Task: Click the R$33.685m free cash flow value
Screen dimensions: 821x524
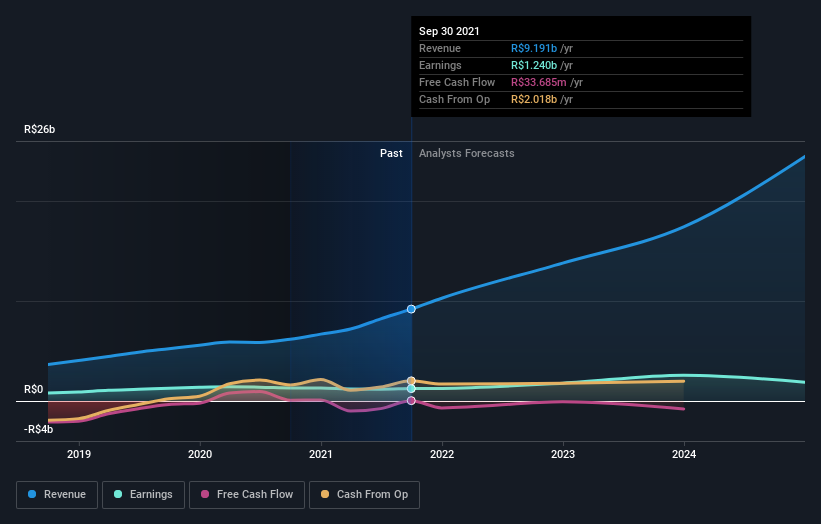Action: pos(539,82)
